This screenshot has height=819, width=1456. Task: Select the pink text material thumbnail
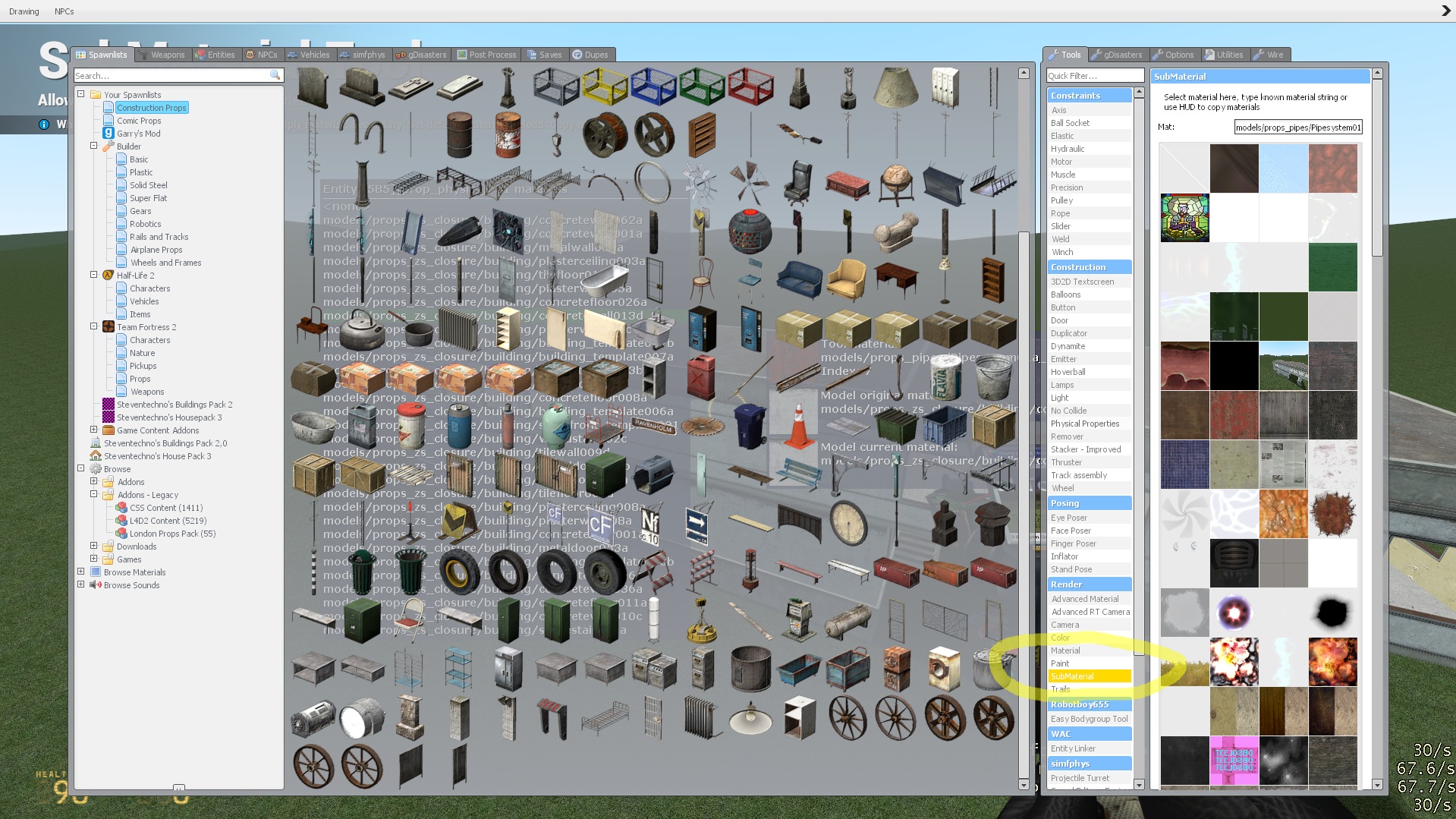click(x=1234, y=761)
